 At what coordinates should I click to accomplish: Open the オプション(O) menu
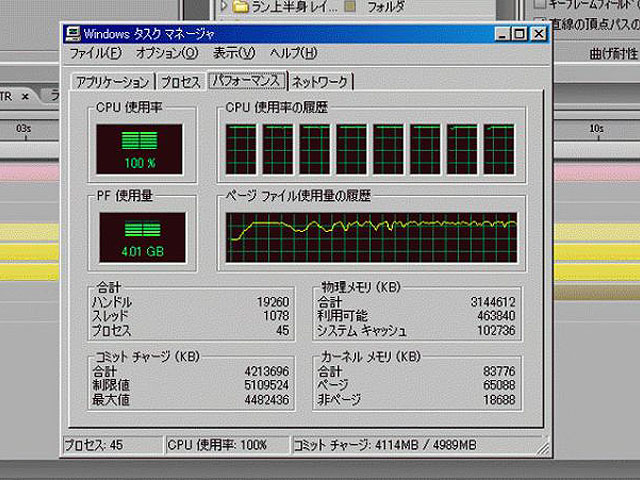167,53
